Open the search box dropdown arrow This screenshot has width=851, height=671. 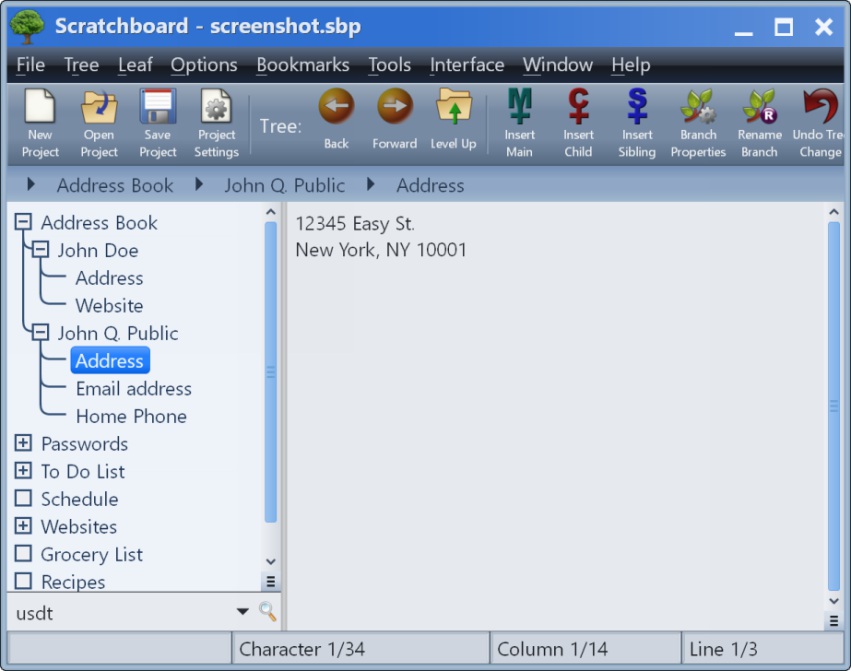(241, 613)
